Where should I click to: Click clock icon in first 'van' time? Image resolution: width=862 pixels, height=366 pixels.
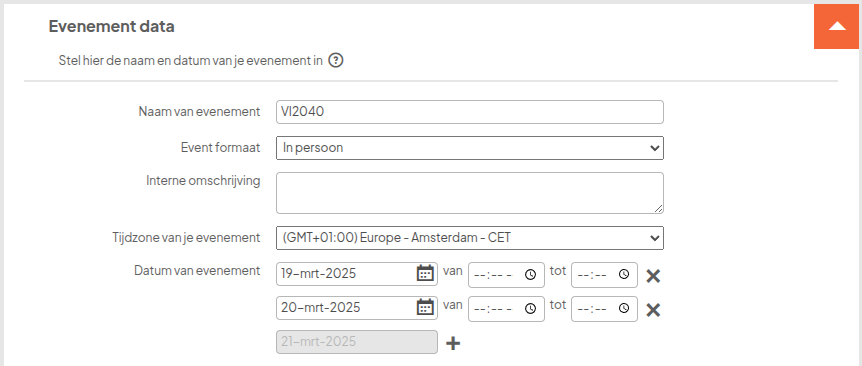point(530,275)
